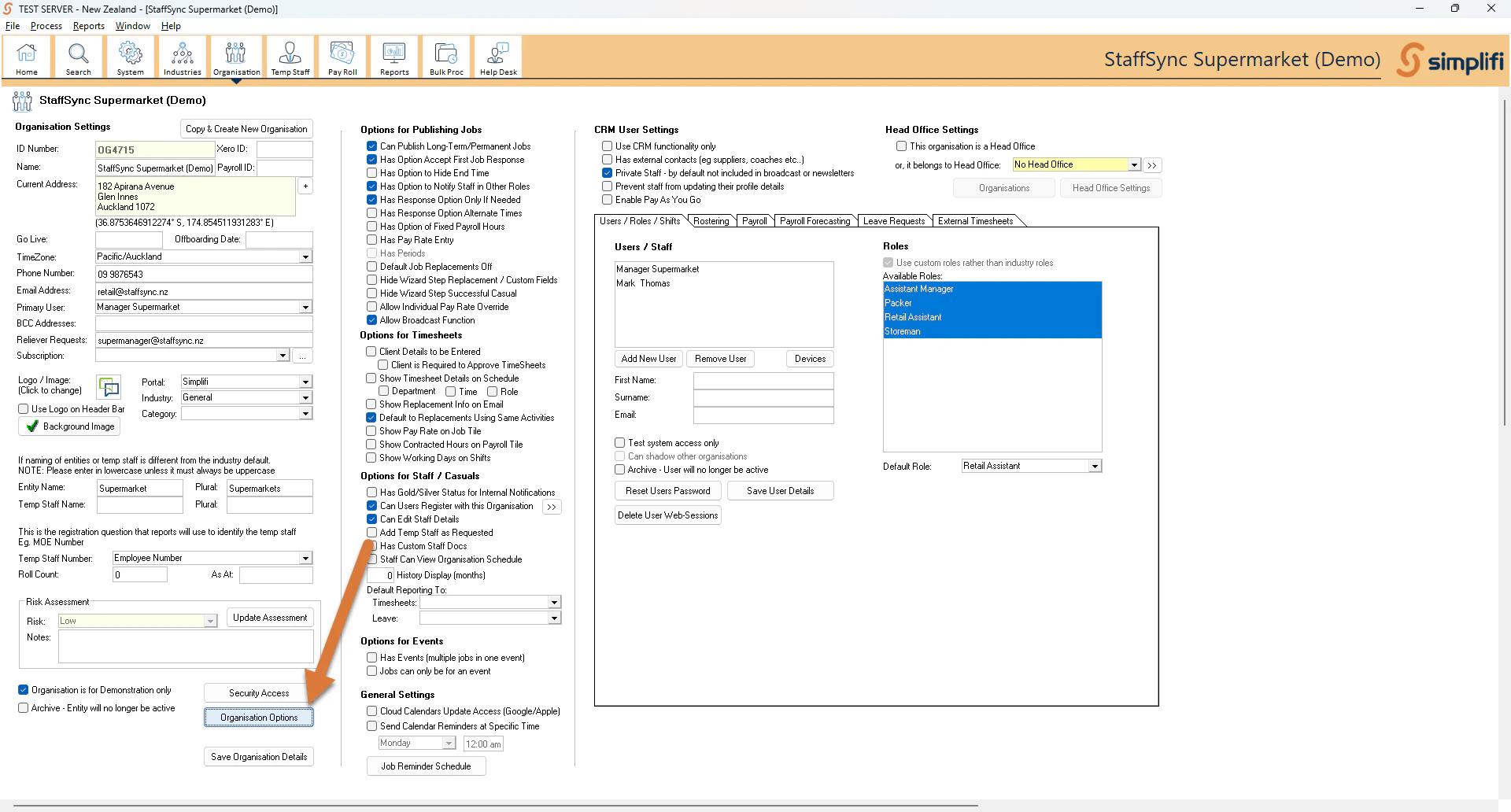
Task: Click the plus button beside Current Address
Action: 305,186
